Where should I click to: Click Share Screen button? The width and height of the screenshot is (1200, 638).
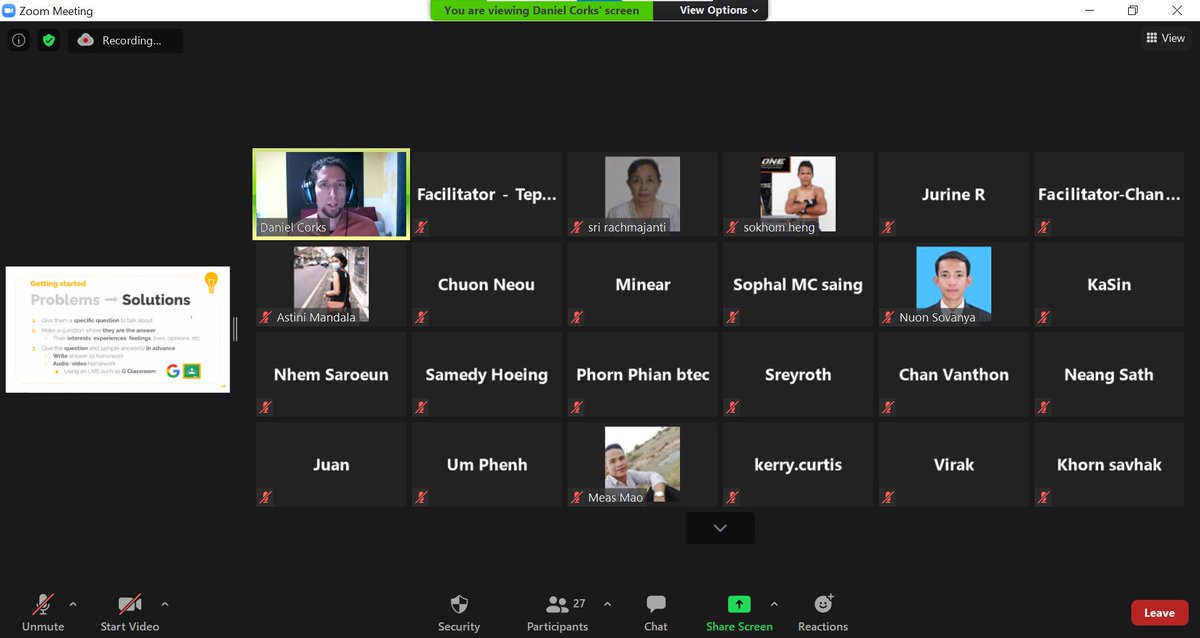pos(739,612)
